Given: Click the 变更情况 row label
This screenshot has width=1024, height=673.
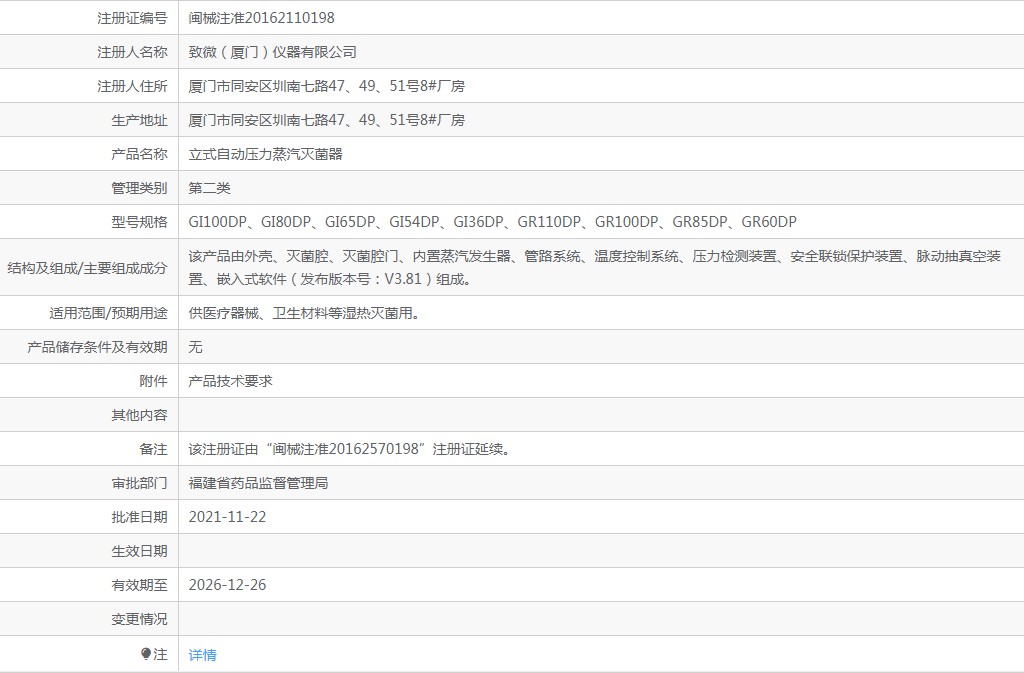Looking at the screenshot, I should [x=139, y=619].
